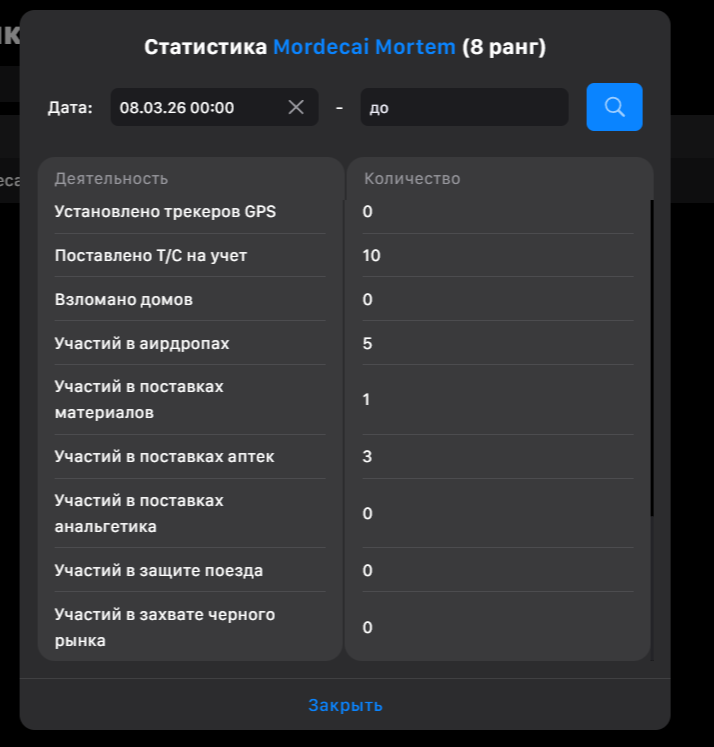Clear the start date with X icon
Image resolution: width=714 pixels, height=747 pixels.
tap(296, 108)
